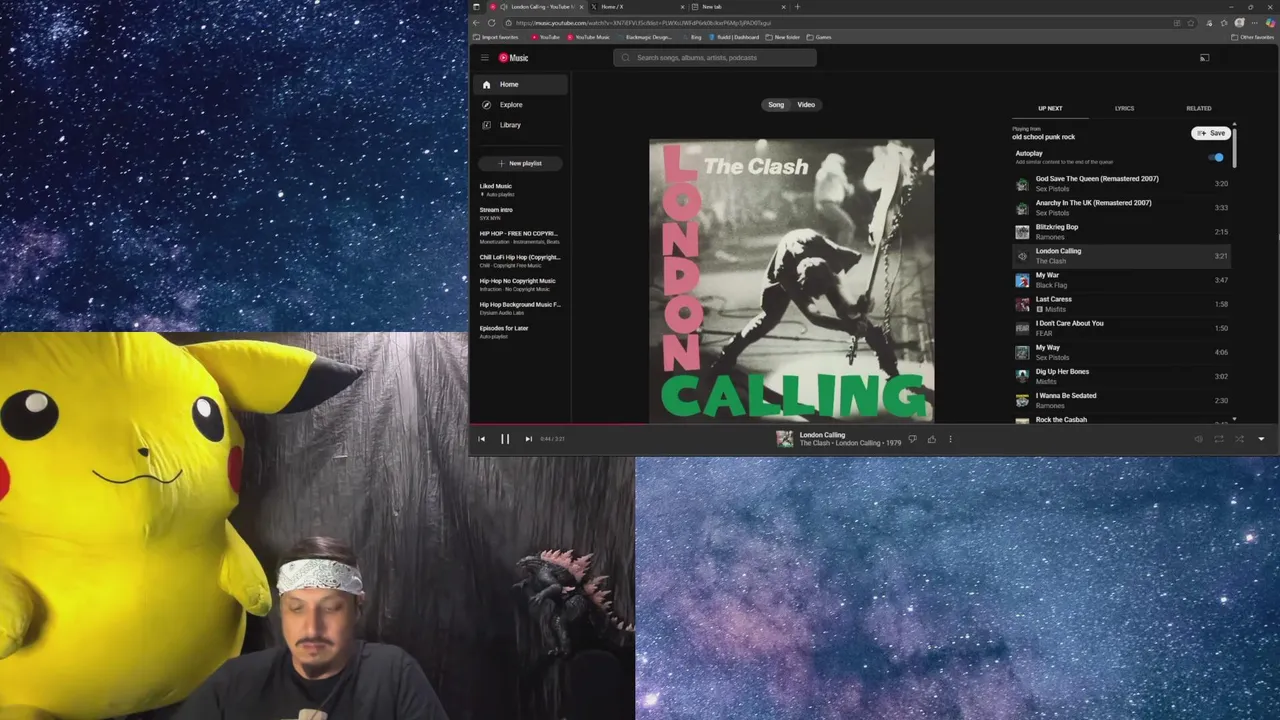Screen dimensions: 1280x720
Task: Click the queue scrollbar
Action: pyautogui.click(x=1234, y=146)
